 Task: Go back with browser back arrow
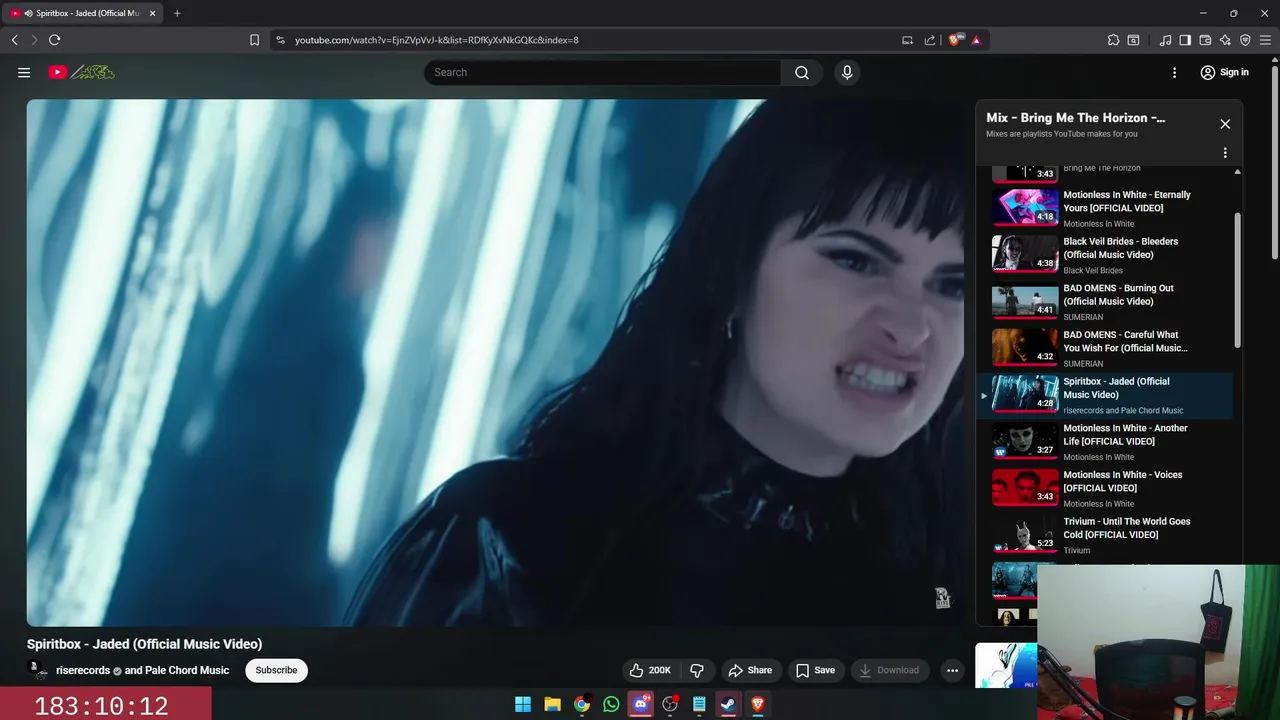point(15,40)
